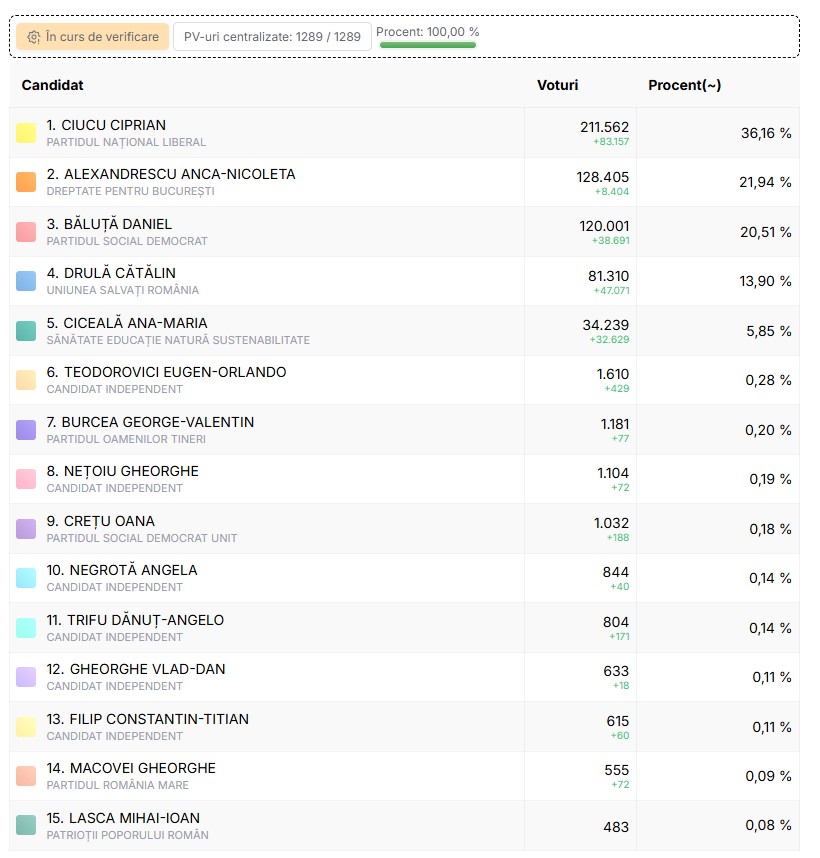Click the gear icon in verification badge
Image resolution: width=820 pixels, height=858 pixels.
pyautogui.click(x=34, y=37)
